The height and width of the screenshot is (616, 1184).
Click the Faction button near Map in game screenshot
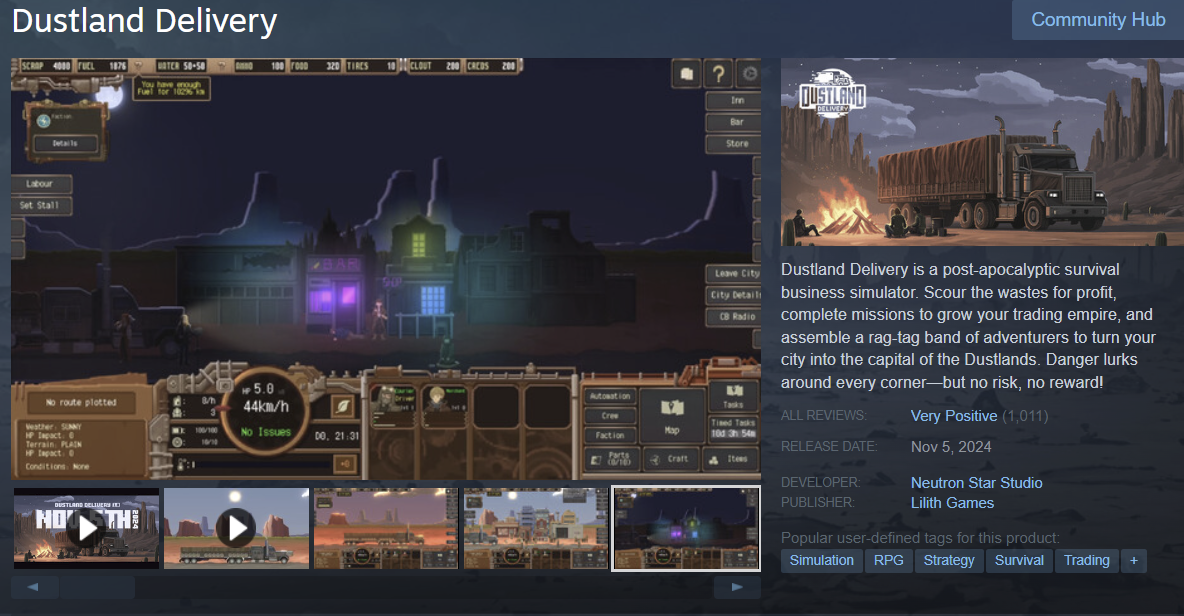point(610,436)
